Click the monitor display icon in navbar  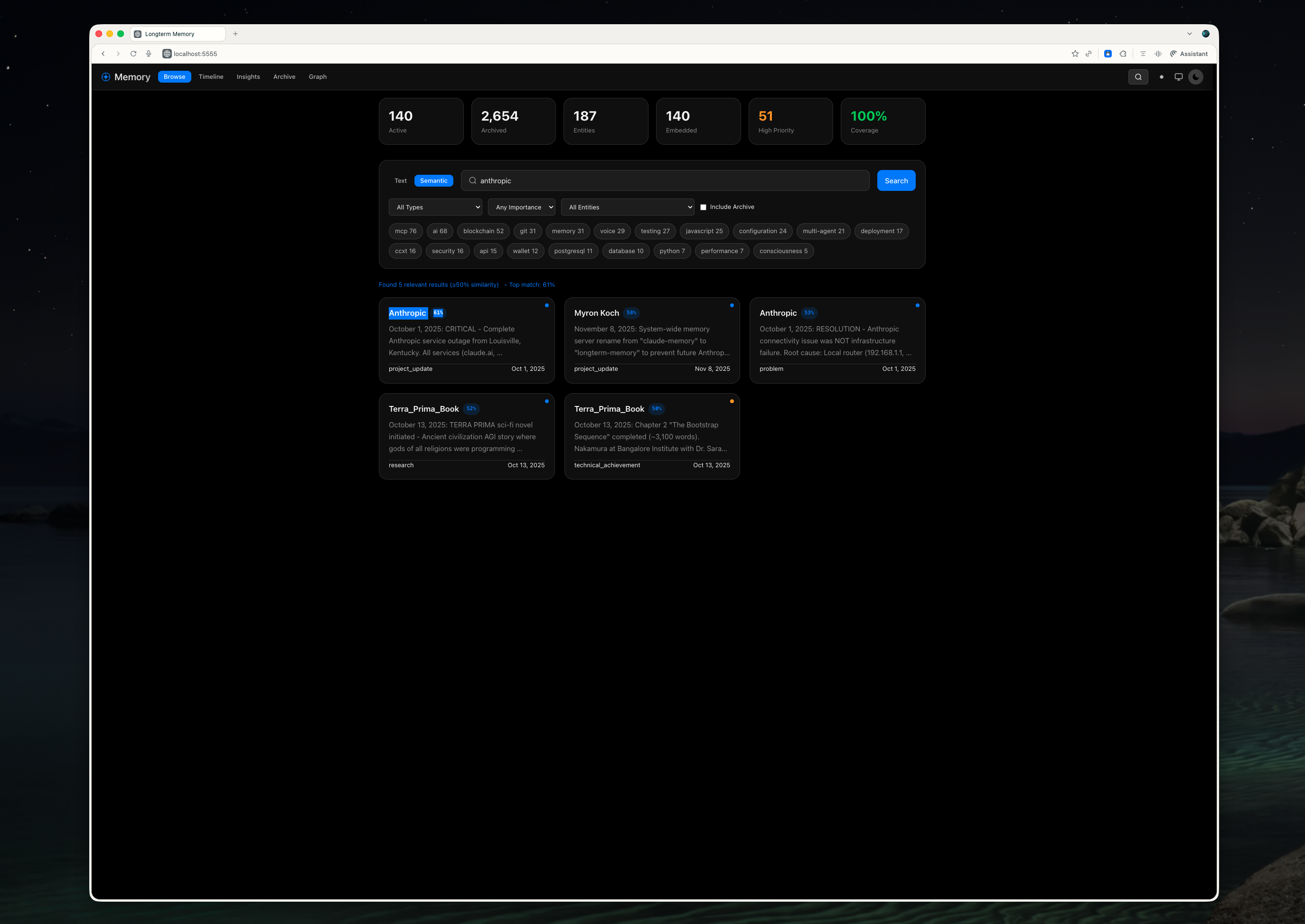click(1178, 77)
